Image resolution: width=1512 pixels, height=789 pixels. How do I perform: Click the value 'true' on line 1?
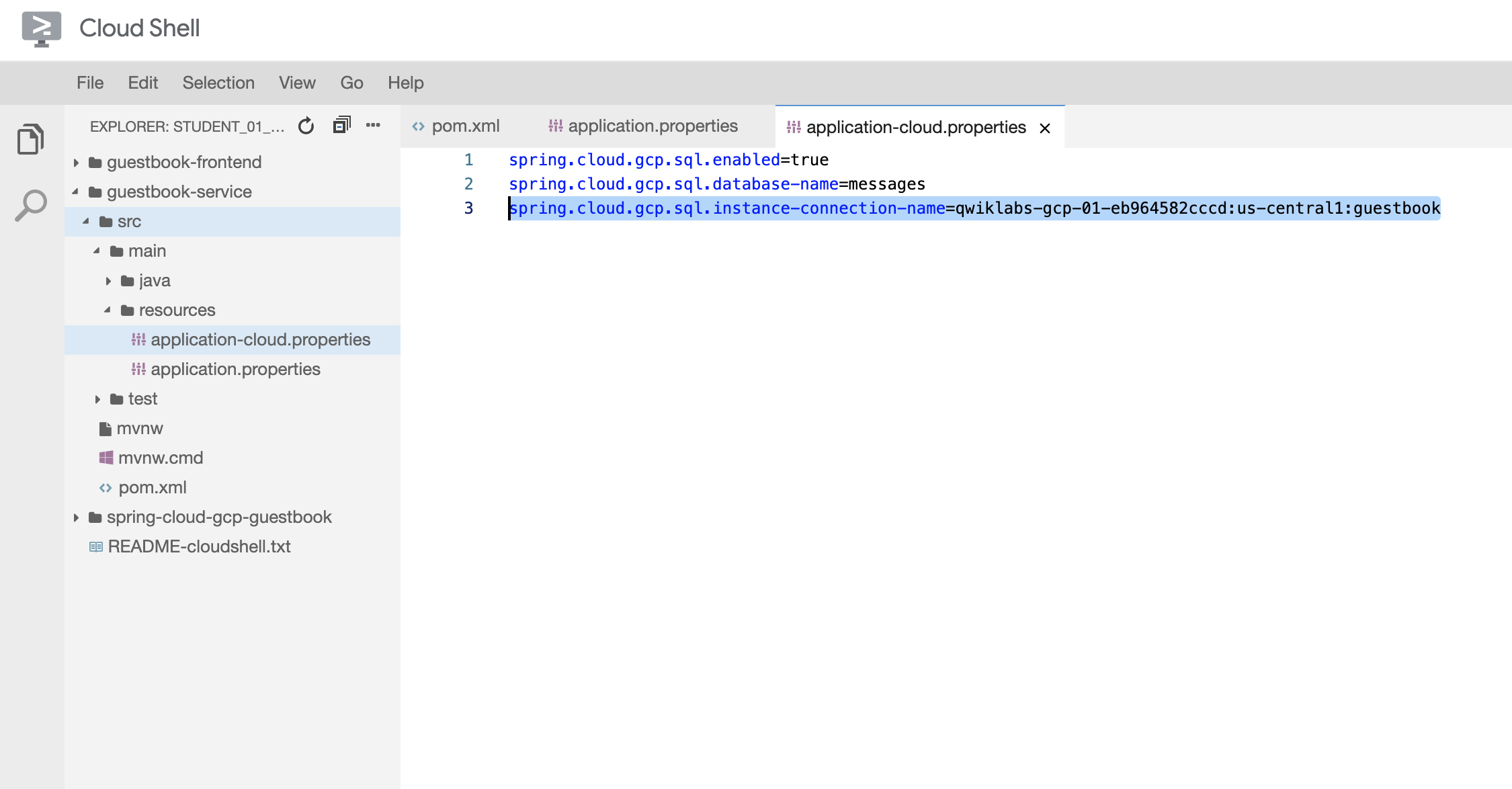[x=810, y=160]
